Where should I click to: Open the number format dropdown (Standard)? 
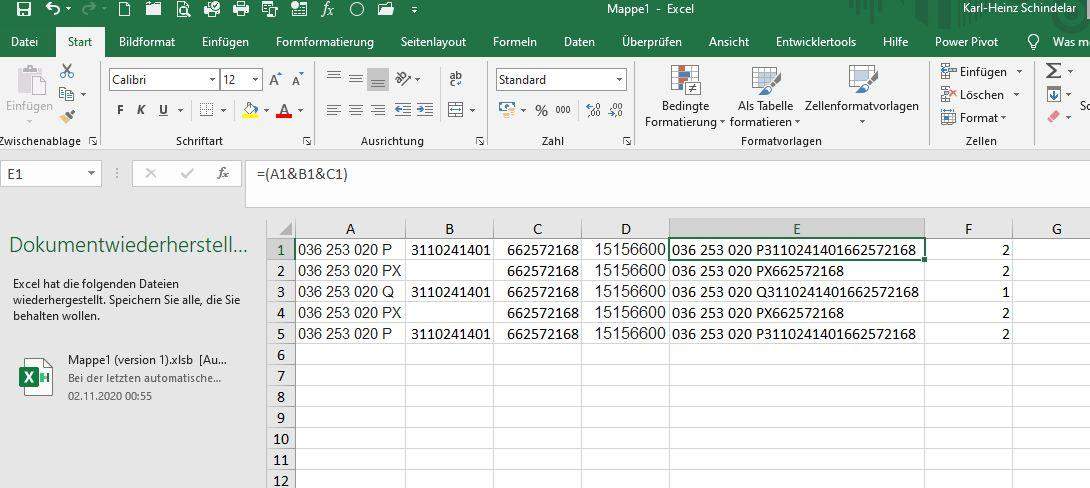point(619,80)
